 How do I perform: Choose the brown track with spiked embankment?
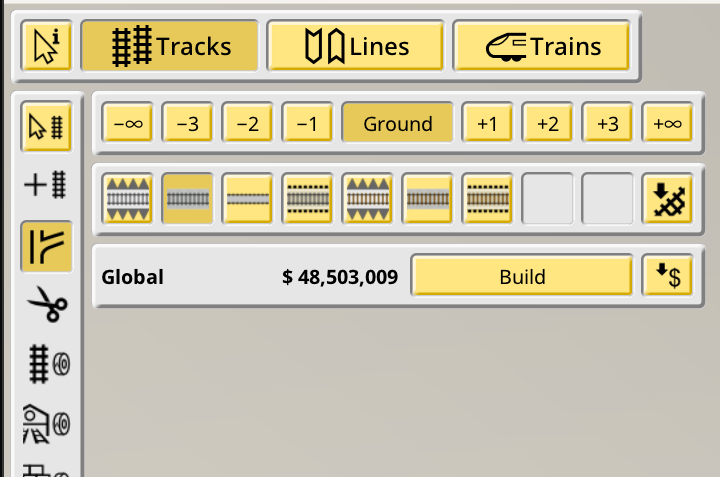(x=367, y=199)
